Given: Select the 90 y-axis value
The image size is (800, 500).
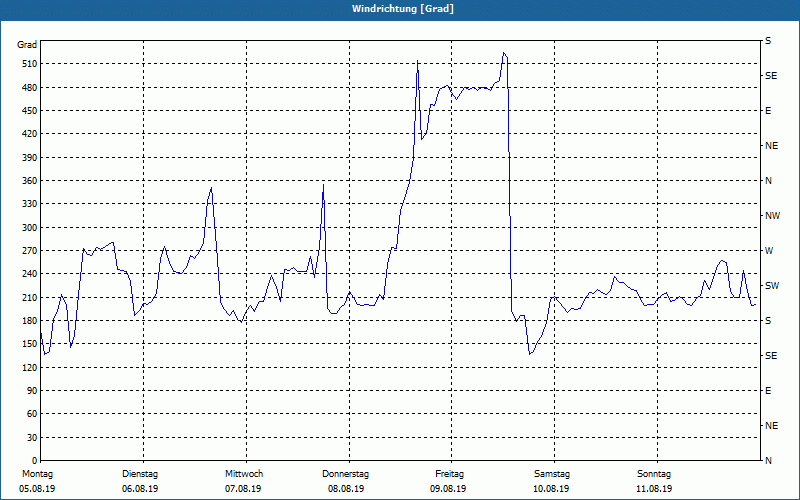Looking at the screenshot, I should 33,391.
